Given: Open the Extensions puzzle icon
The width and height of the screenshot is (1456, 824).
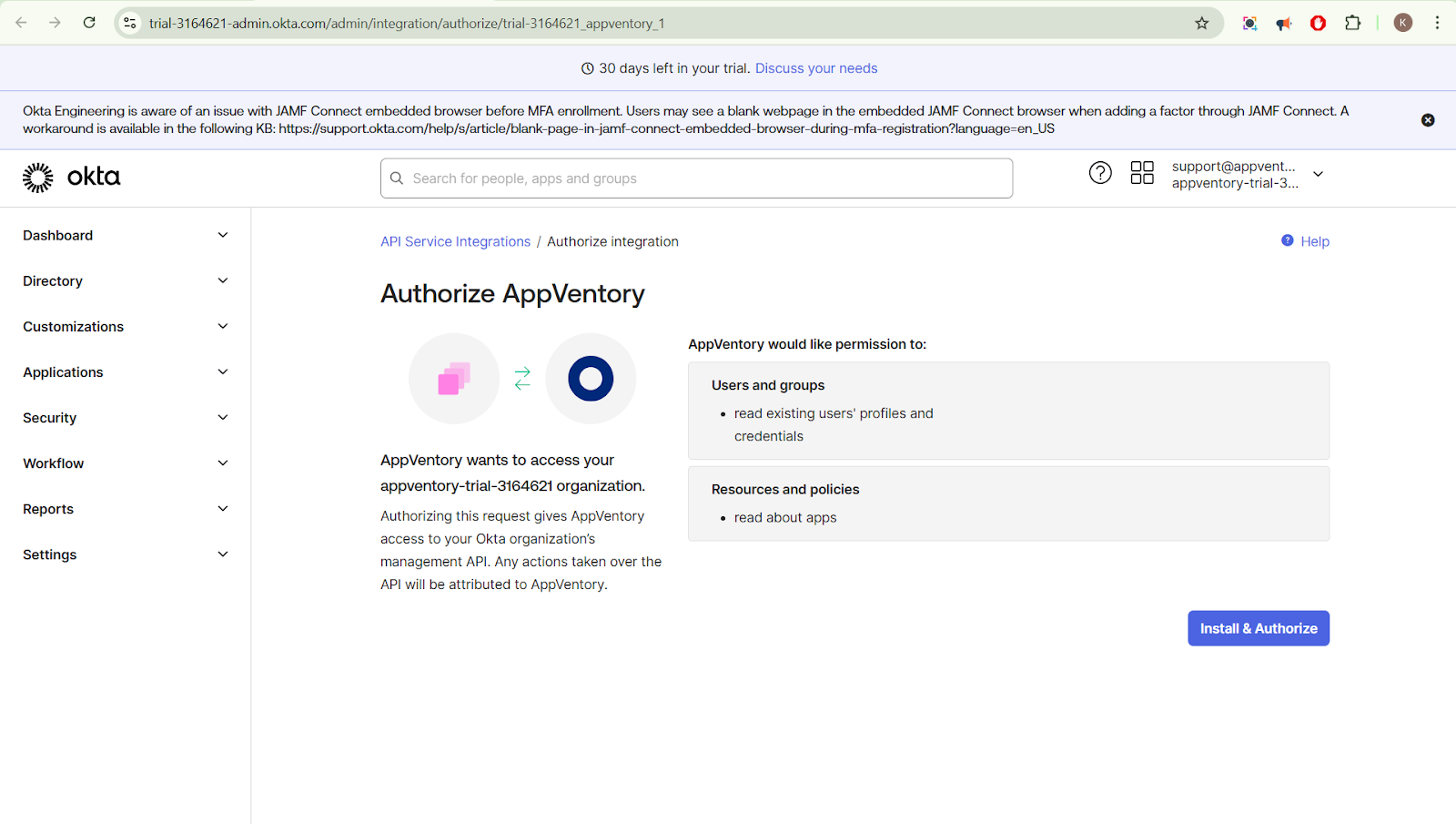Looking at the screenshot, I should tap(1353, 23).
